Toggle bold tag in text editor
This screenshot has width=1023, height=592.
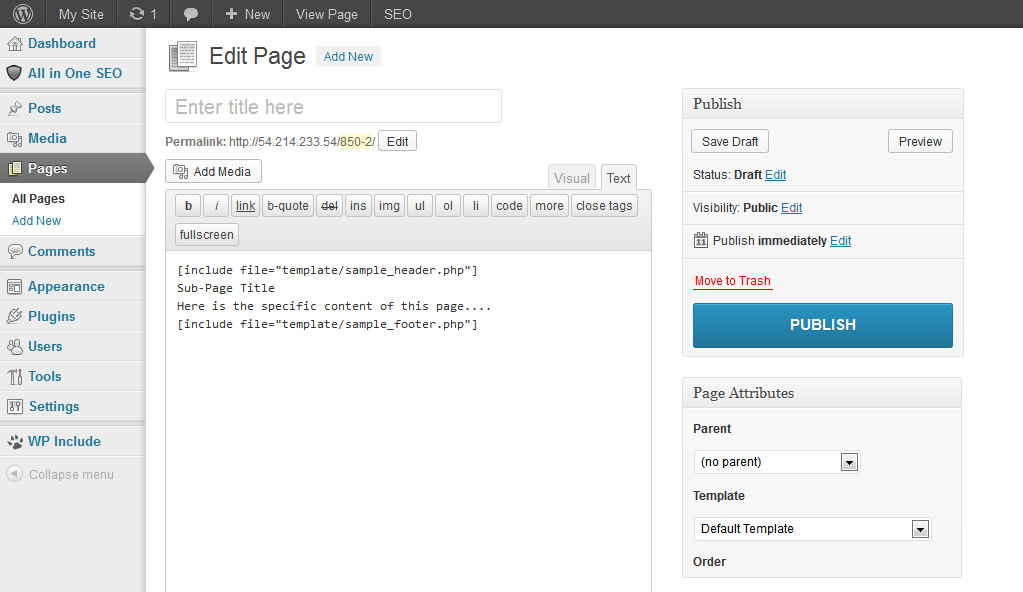tap(188, 206)
